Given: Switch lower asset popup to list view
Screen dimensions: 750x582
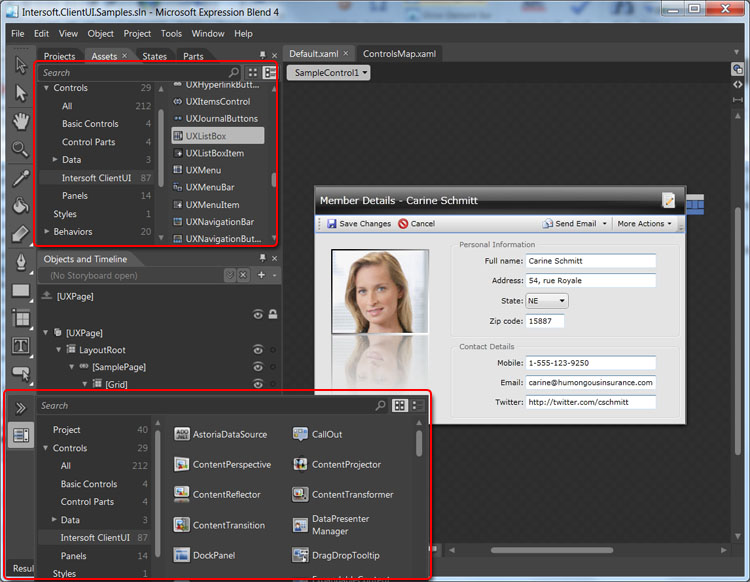Looking at the screenshot, I should pos(417,406).
